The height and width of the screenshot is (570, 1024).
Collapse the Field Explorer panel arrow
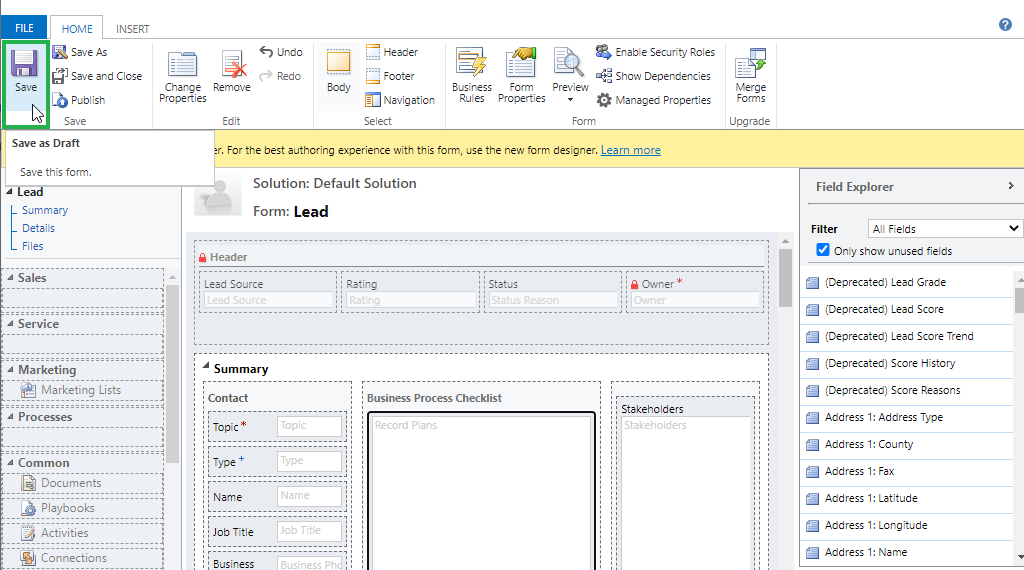[1010, 186]
